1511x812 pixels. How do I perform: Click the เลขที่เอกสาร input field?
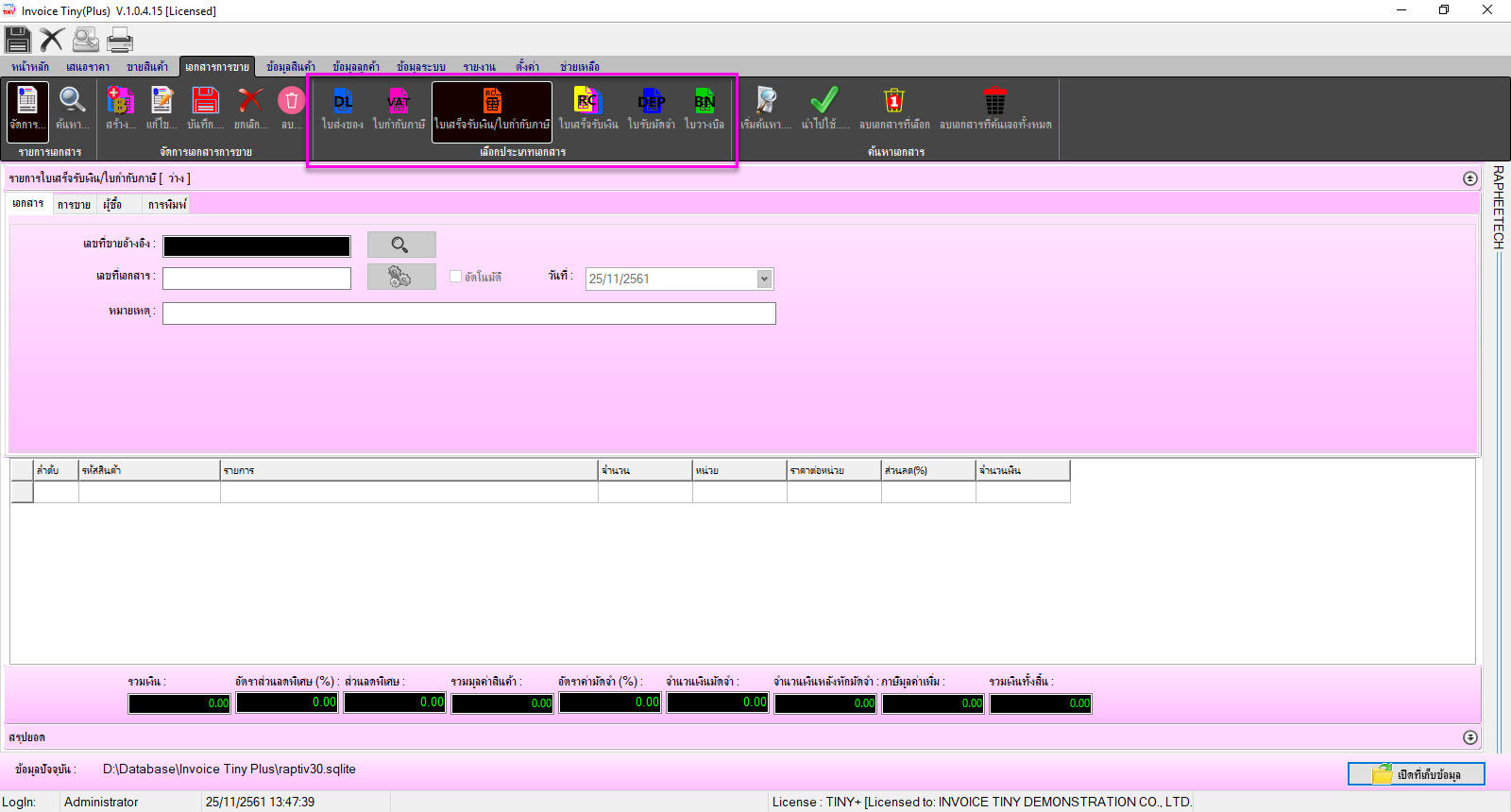click(257, 279)
